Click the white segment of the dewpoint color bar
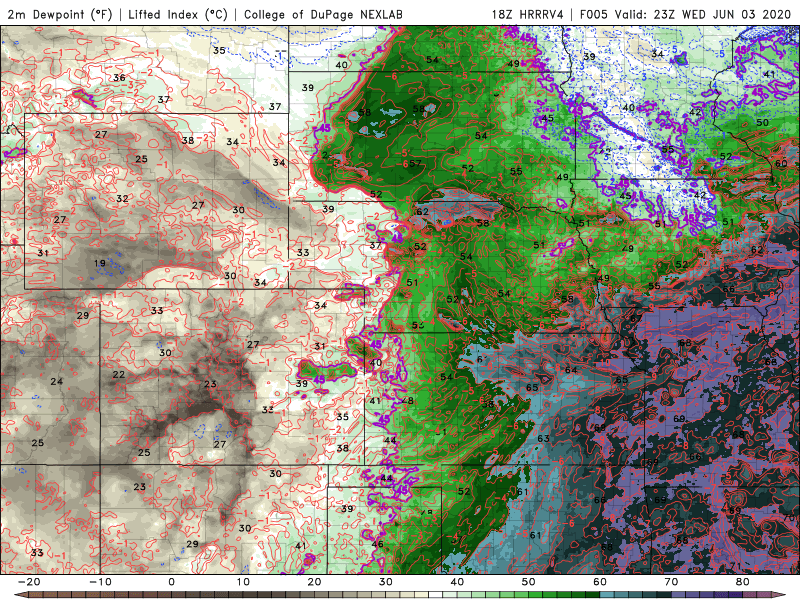This screenshot has height=600, width=800. pos(436,595)
